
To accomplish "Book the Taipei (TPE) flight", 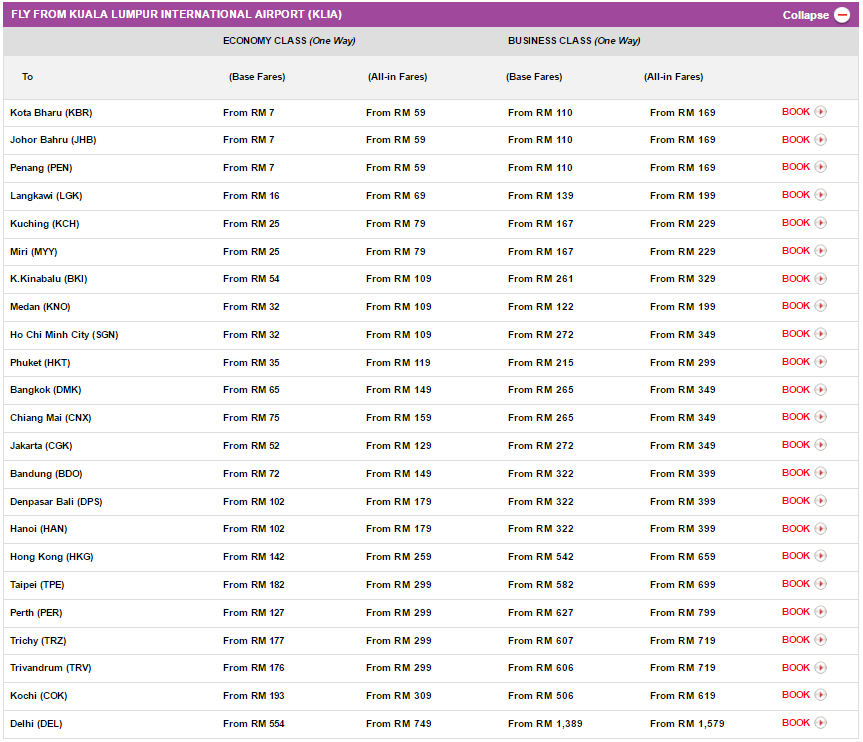I will 796,584.
